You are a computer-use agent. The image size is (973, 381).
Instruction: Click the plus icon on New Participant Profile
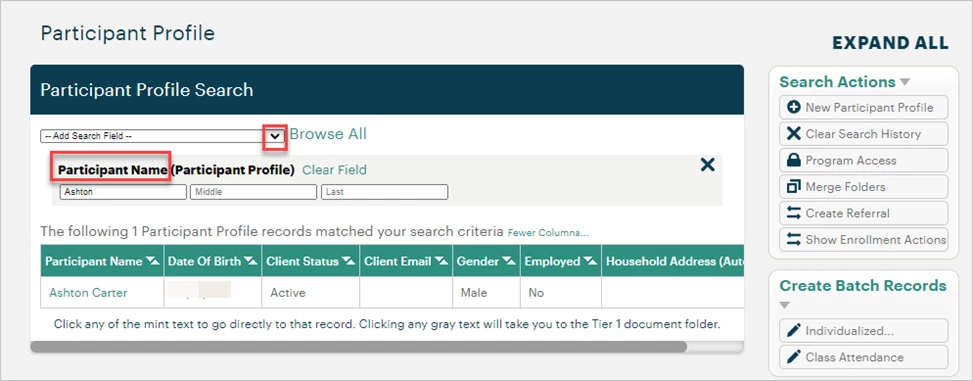coord(794,107)
